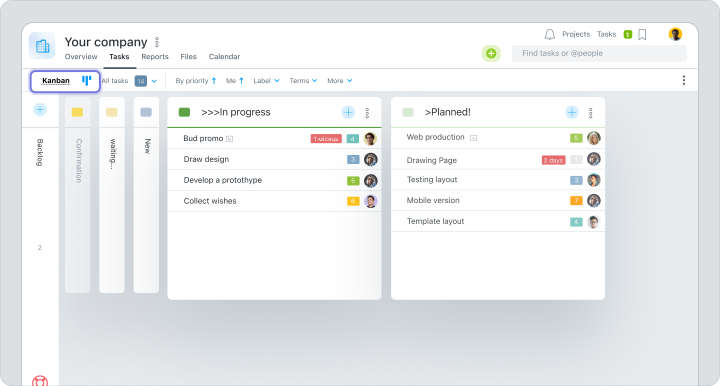This screenshot has height=386, width=720.
Task: Expand the Label dropdown
Action: tap(266, 81)
